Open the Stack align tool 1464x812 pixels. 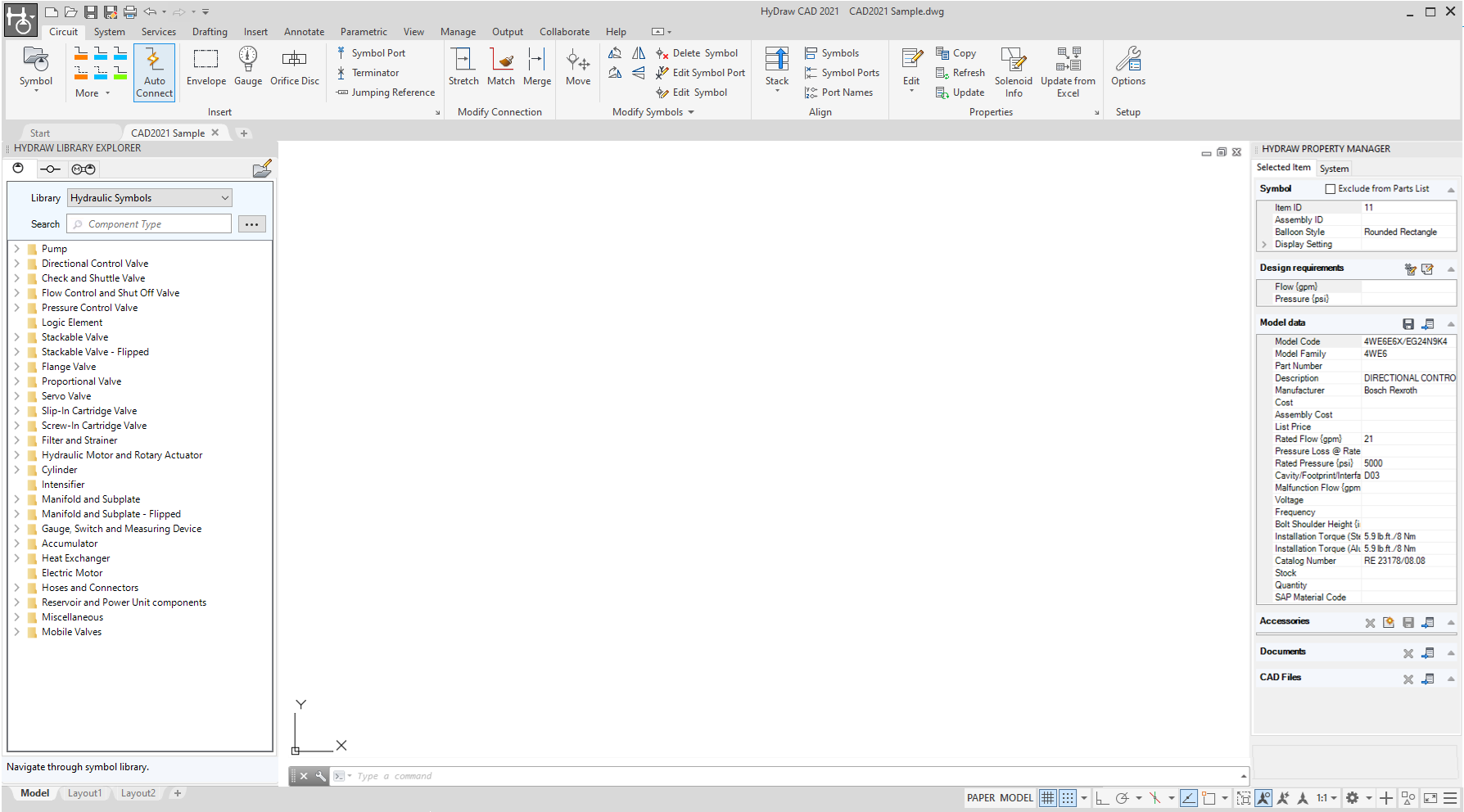pos(777,69)
